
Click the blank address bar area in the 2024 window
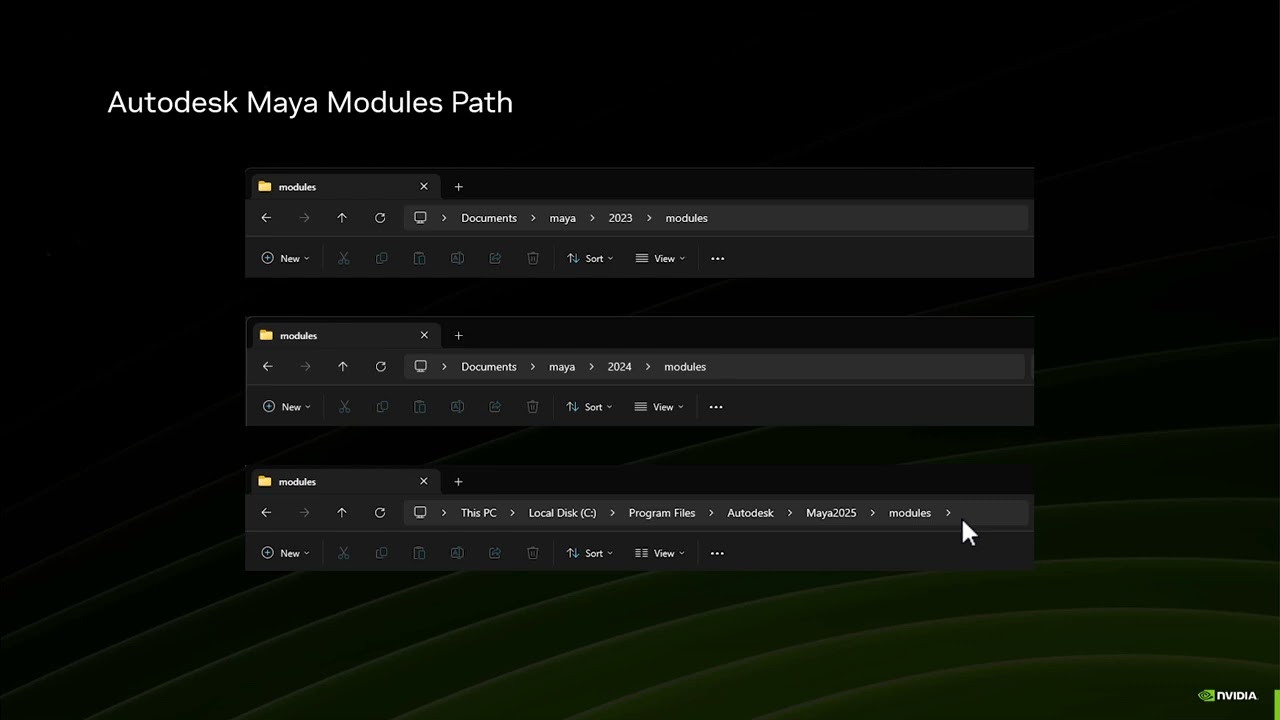868,367
